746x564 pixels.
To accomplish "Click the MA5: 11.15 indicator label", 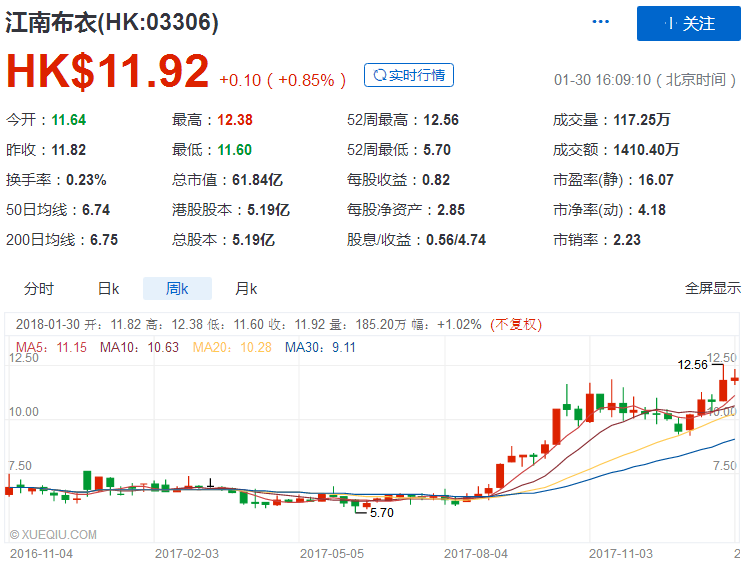I will [x=51, y=347].
